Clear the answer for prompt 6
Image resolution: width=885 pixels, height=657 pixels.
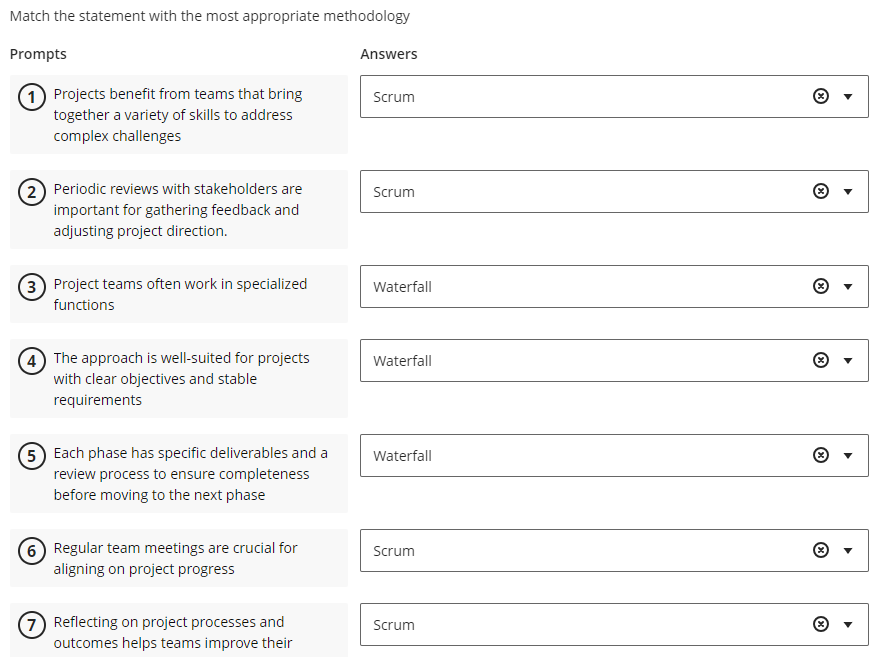click(x=821, y=550)
